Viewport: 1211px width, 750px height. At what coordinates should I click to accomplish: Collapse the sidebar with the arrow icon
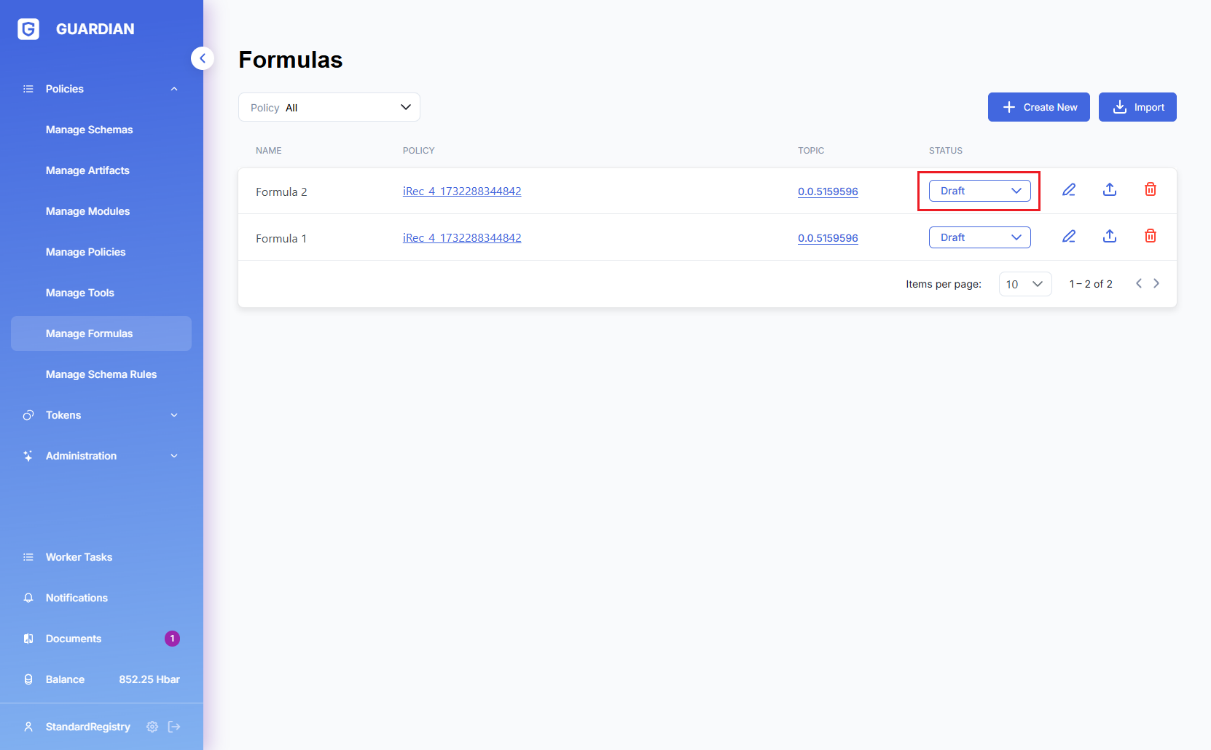point(203,59)
